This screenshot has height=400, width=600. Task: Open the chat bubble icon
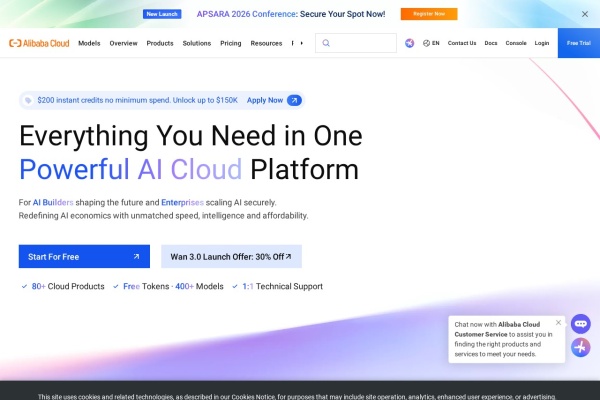(580, 324)
